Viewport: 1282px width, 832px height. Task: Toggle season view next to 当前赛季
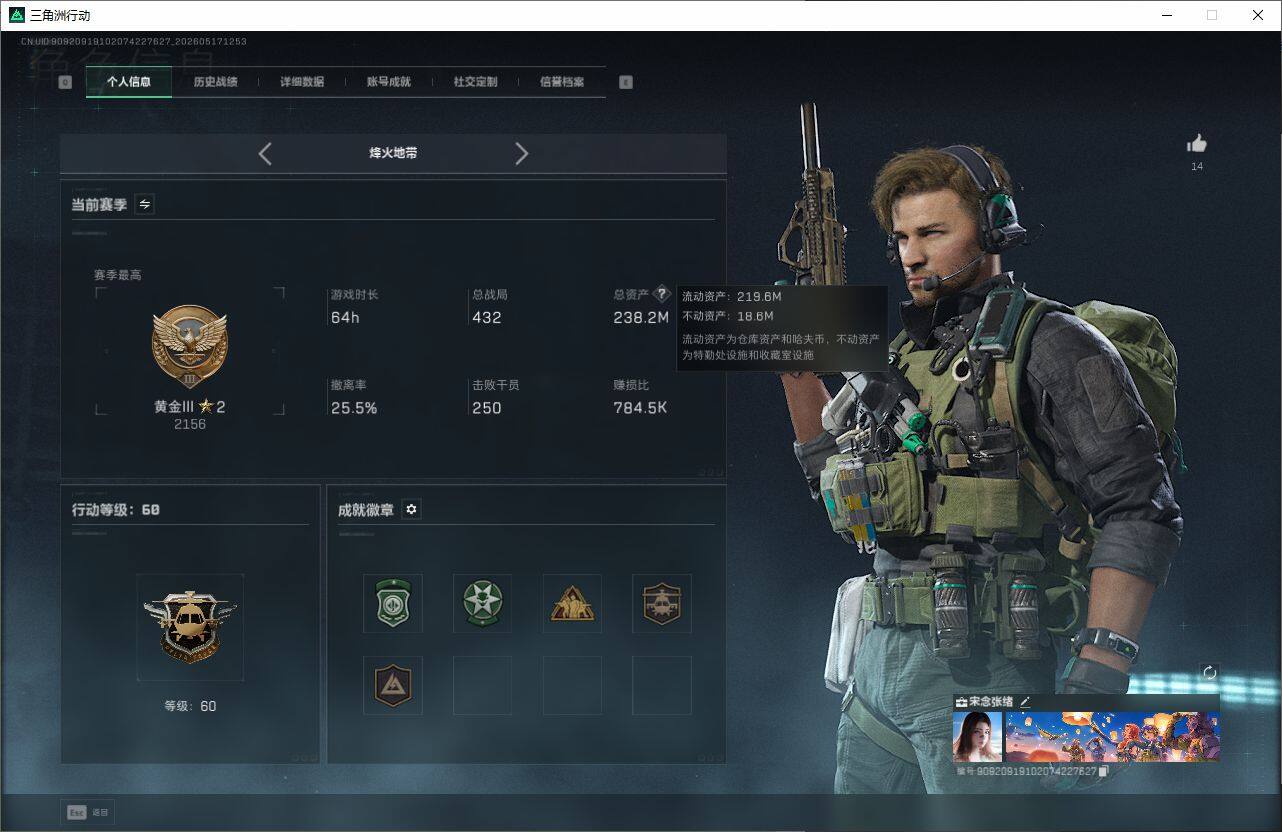click(145, 204)
